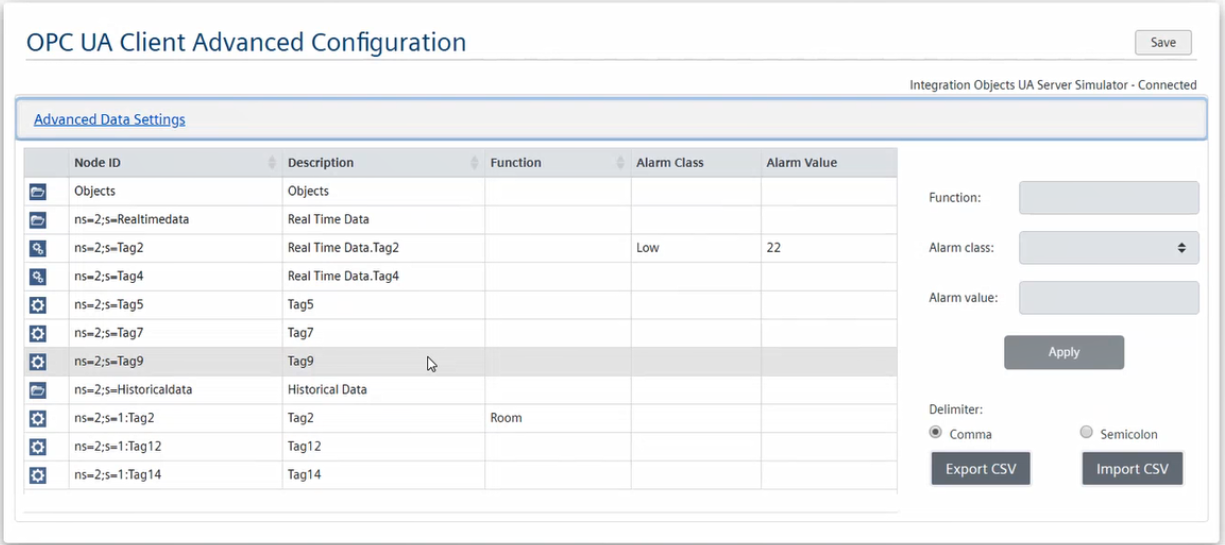Select the Semicolon delimiter option
The width and height of the screenshot is (1225, 545).
(1087, 433)
